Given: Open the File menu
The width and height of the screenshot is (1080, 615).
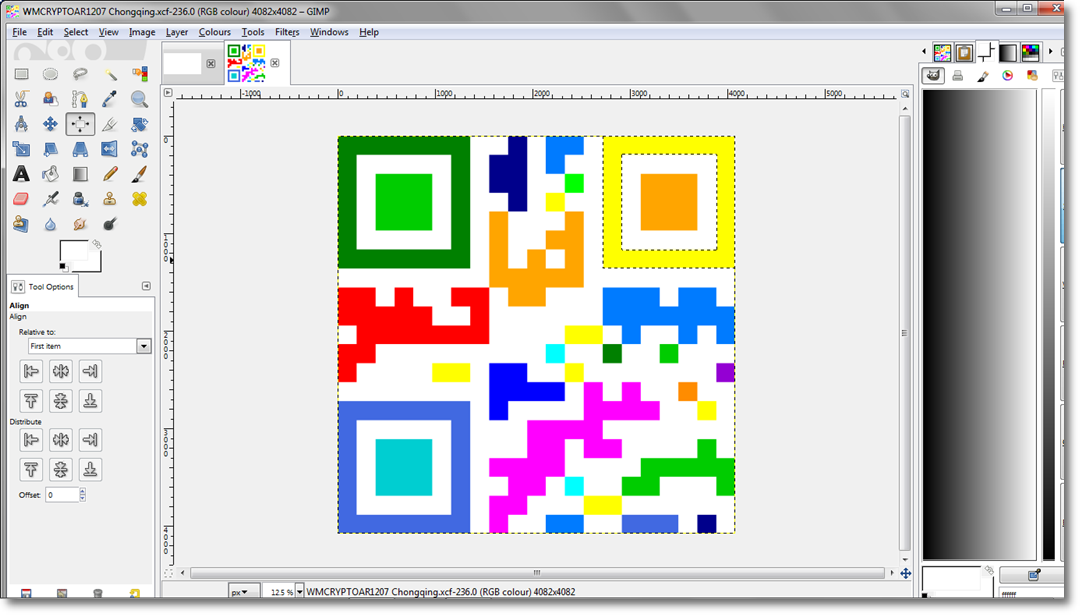Looking at the screenshot, I should tap(19, 32).
